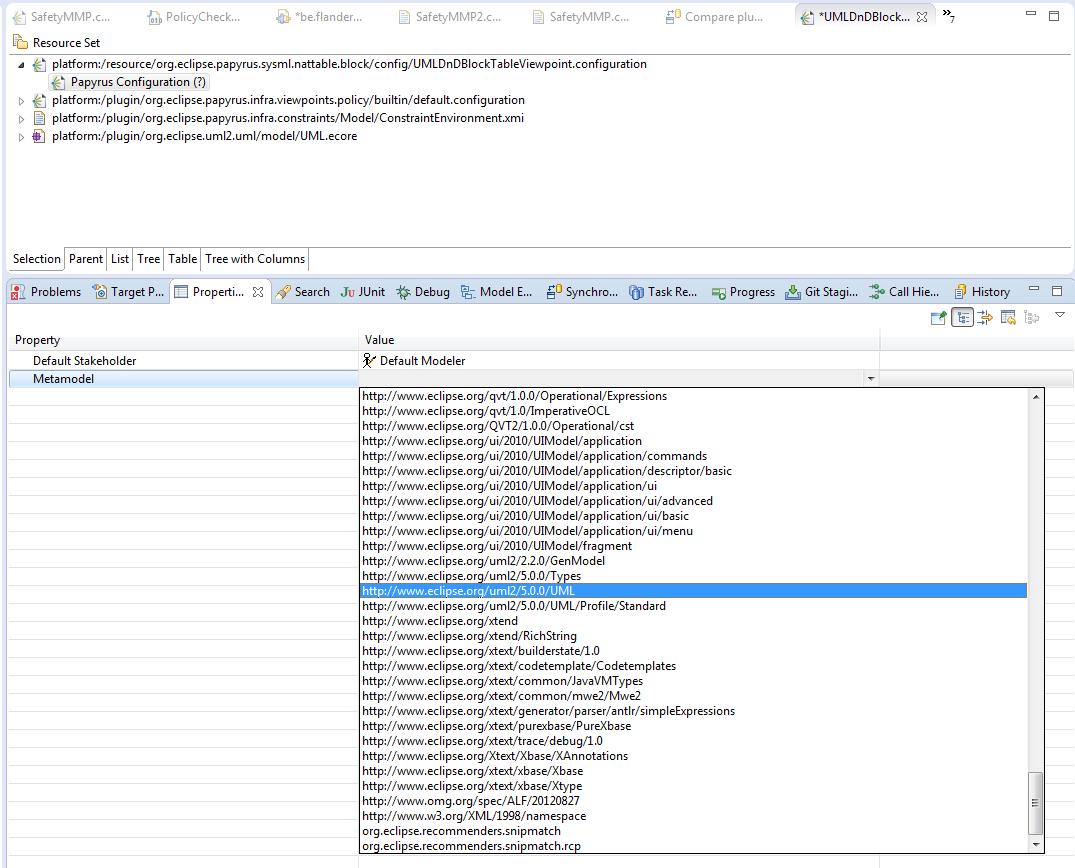Open the Task Re... view tab
This screenshot has width=1075, height=868.
663,292
